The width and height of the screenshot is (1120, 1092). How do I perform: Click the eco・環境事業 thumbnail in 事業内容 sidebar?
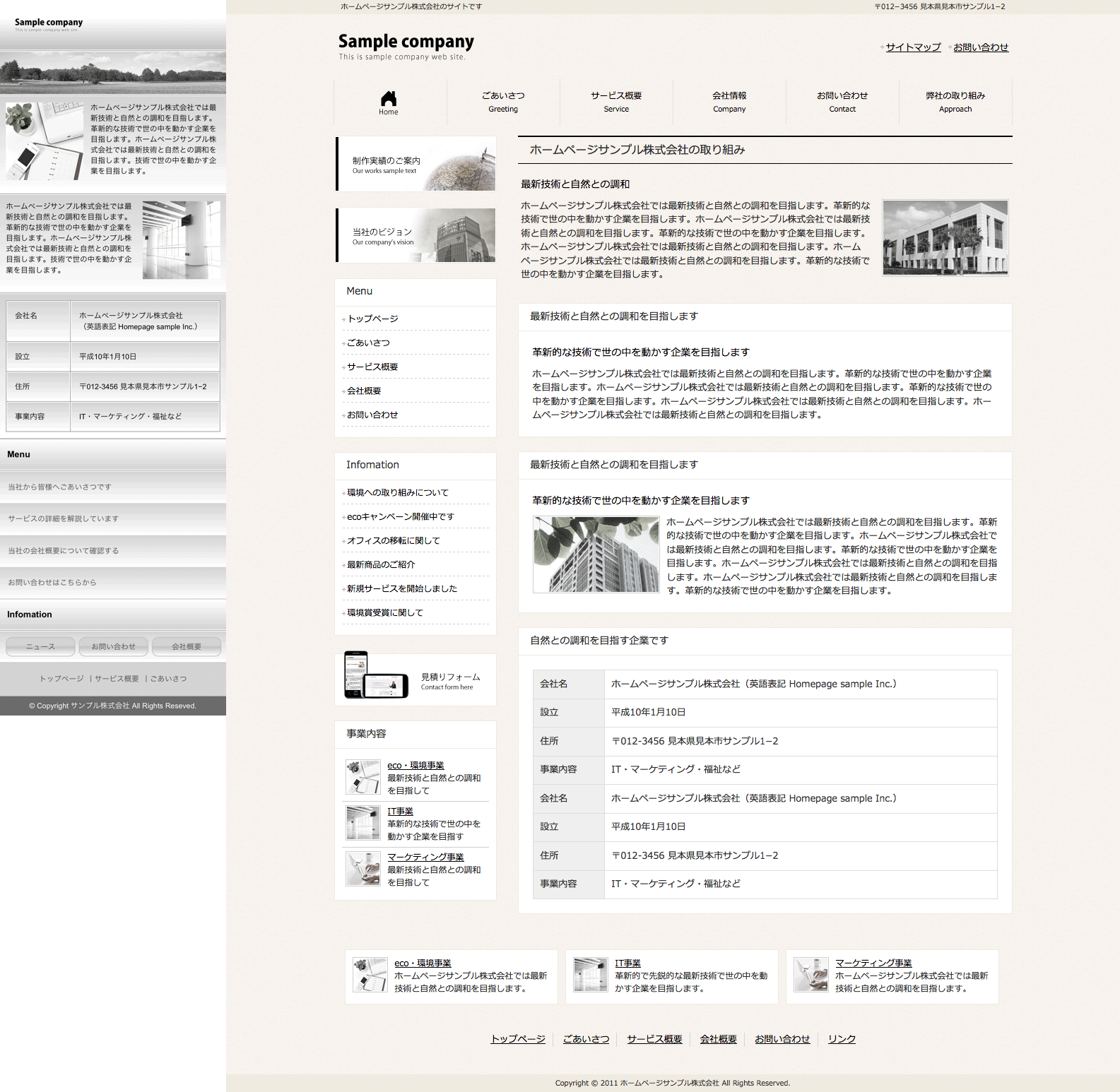pos(363,777)
